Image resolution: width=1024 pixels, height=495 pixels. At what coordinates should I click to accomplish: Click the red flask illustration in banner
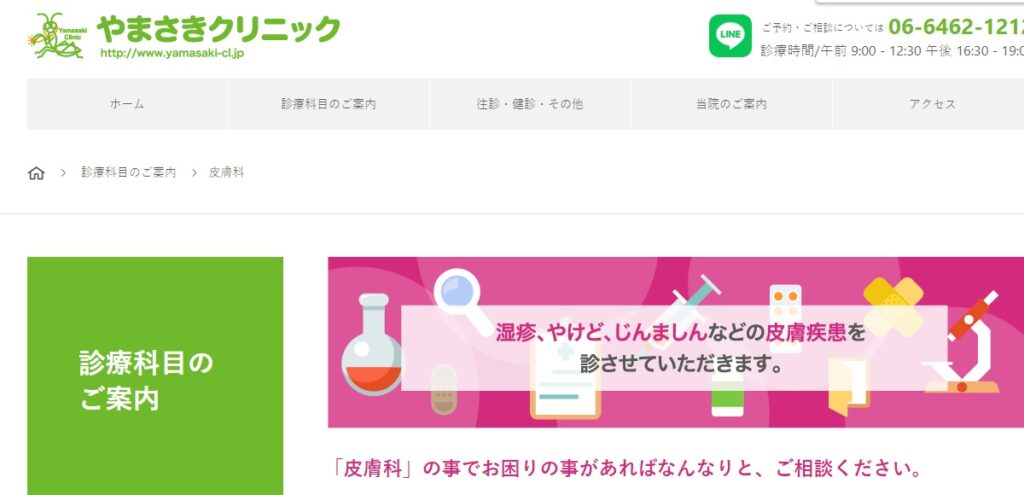[x=373, y=344]
